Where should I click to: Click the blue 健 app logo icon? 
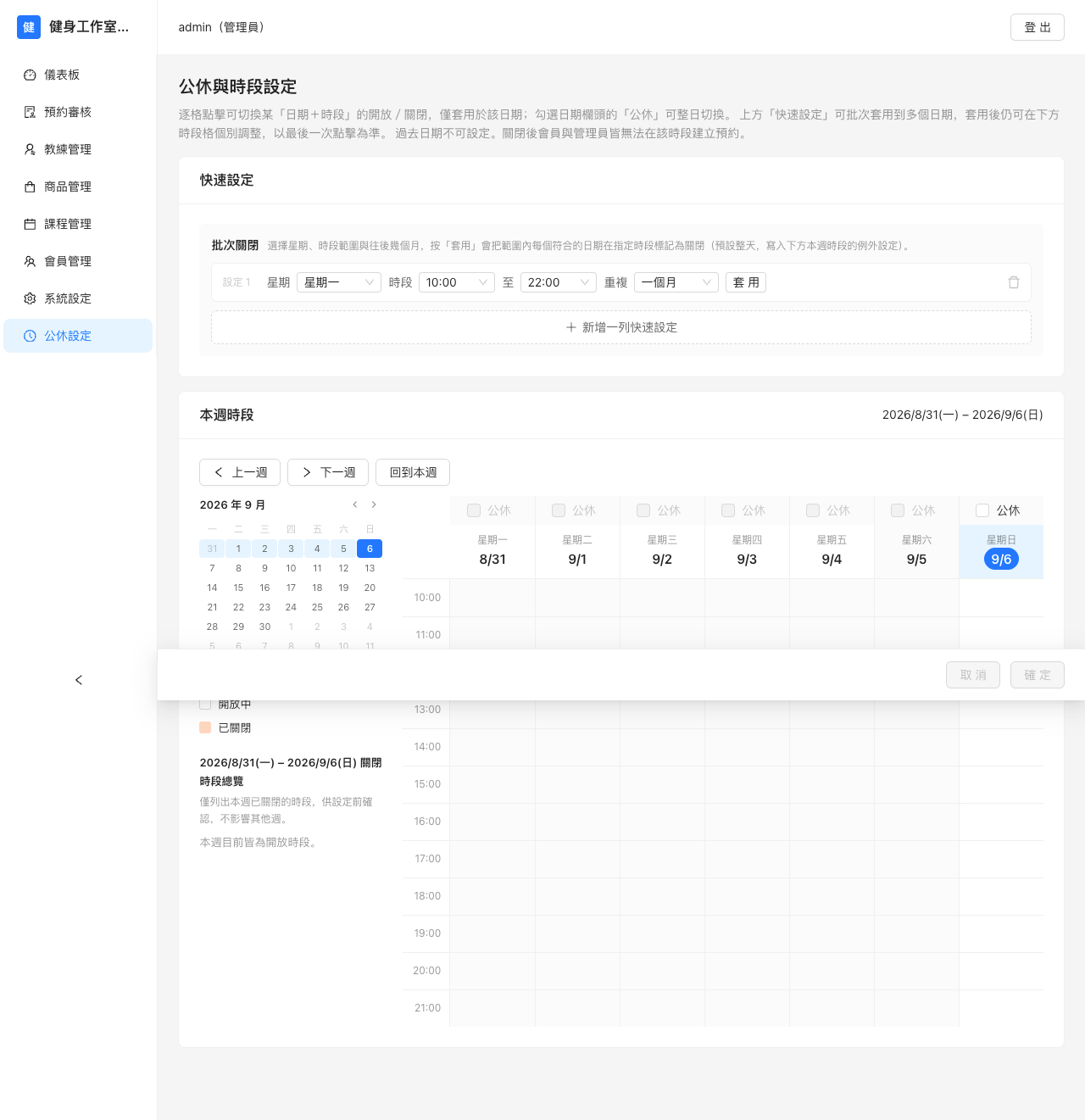coord(29,27)
